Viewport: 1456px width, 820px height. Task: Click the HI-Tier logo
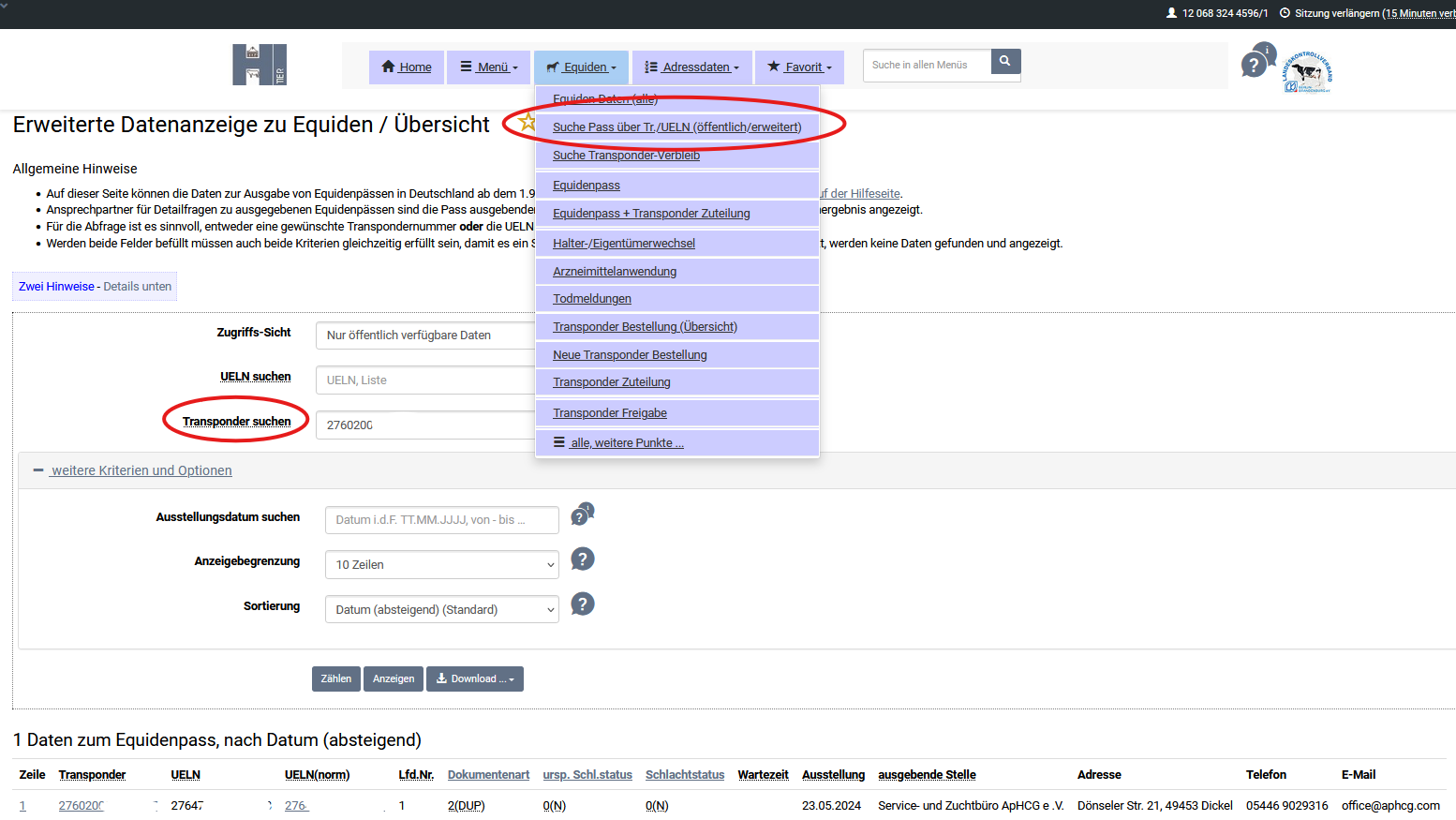coord(260,65)
